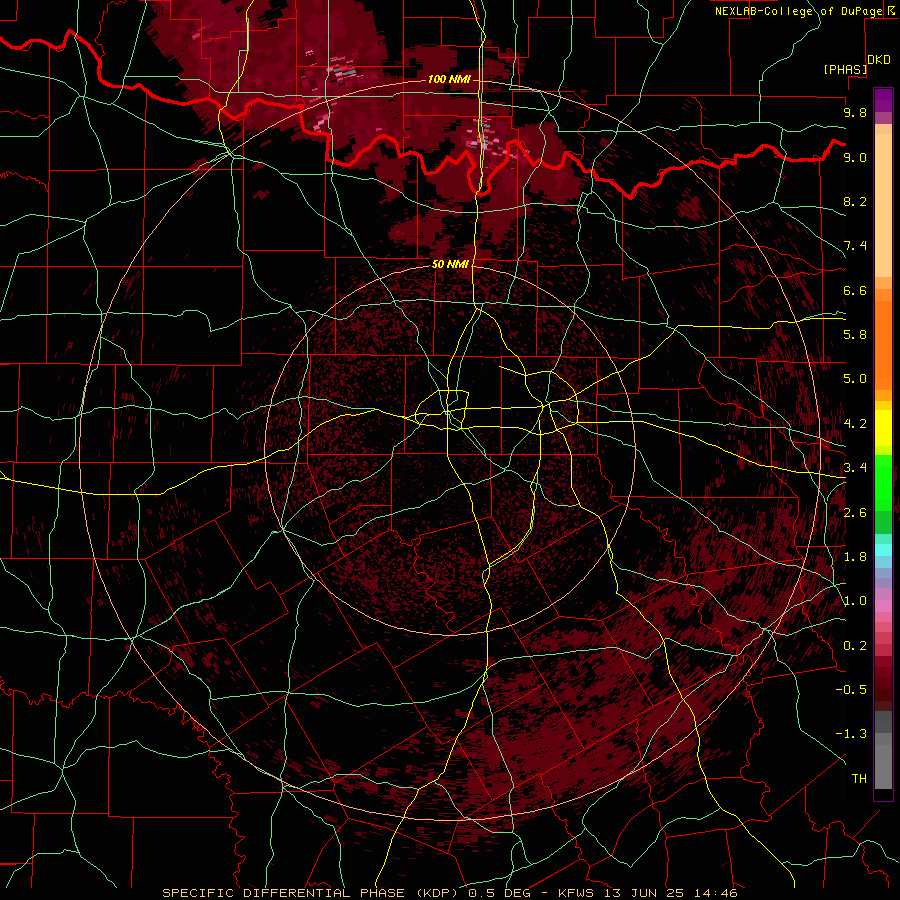Click the 6.6 scale value
Viewport: 900px width, 900px height.
(855, 290)
